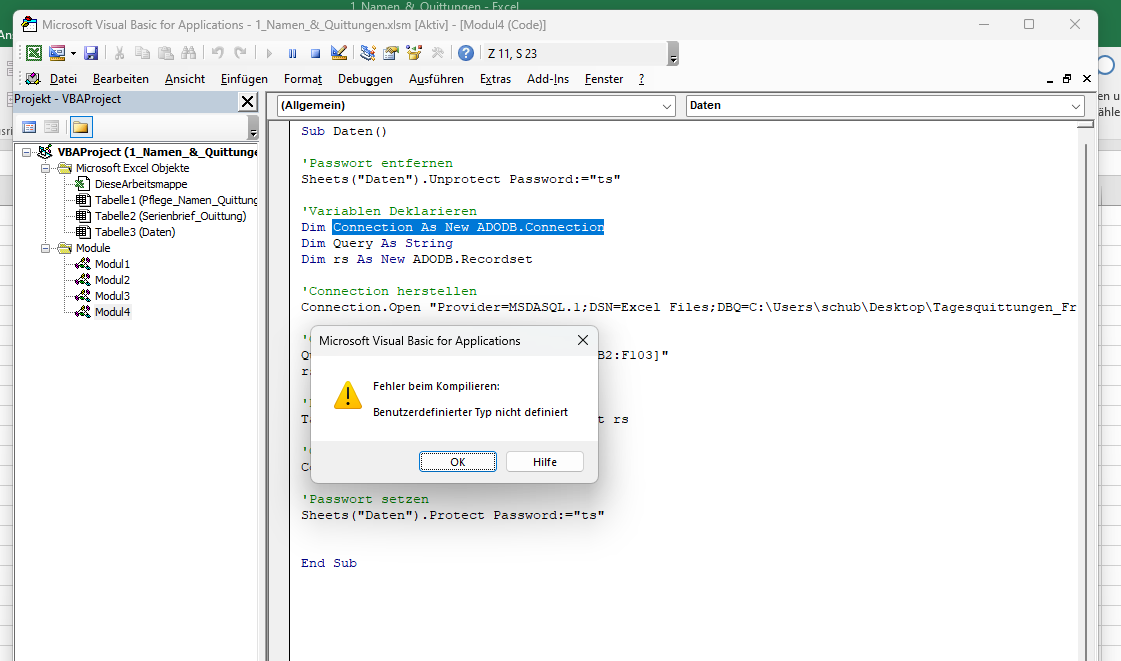Open the ? help menu
1121x661 pixels.
(641, 79)
